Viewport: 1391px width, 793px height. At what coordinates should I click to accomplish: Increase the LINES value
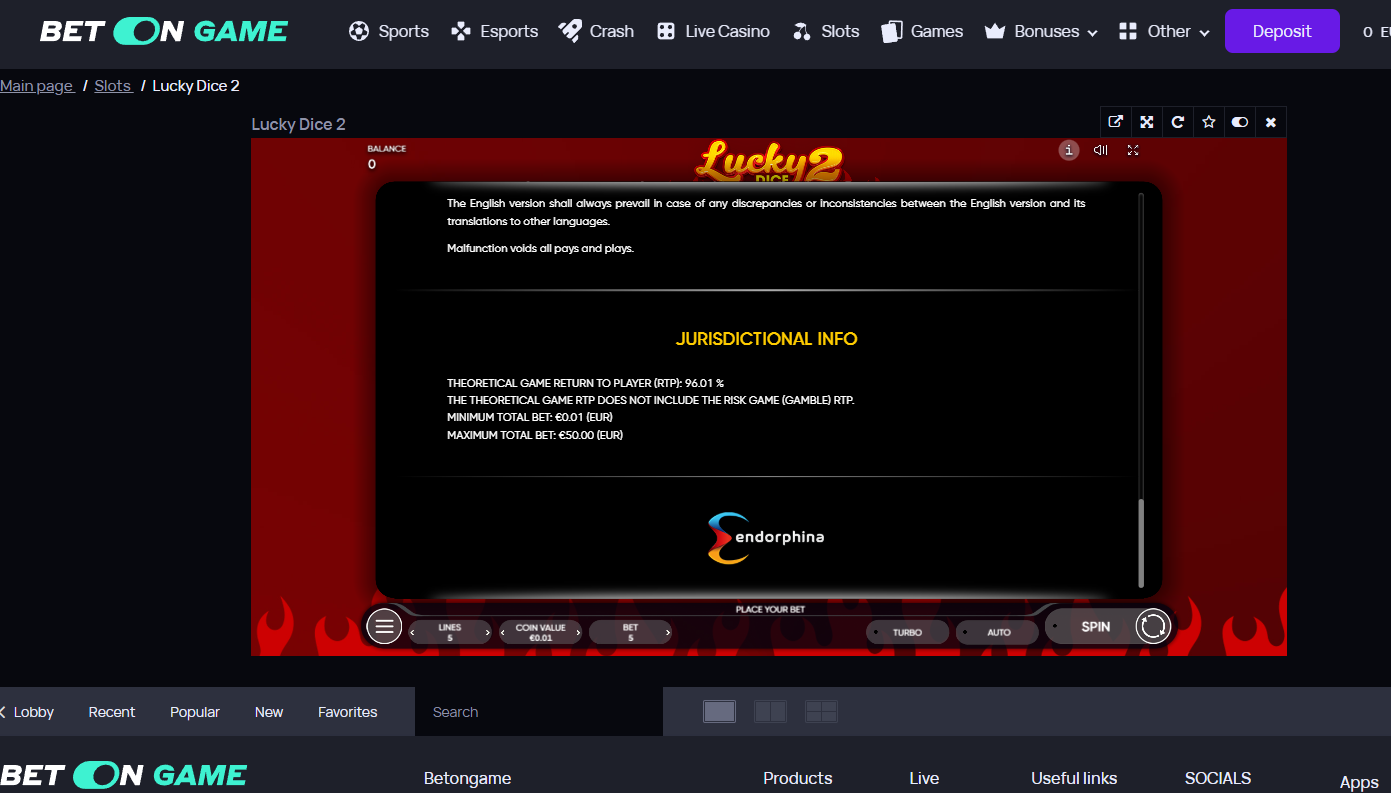pos(487,633)
